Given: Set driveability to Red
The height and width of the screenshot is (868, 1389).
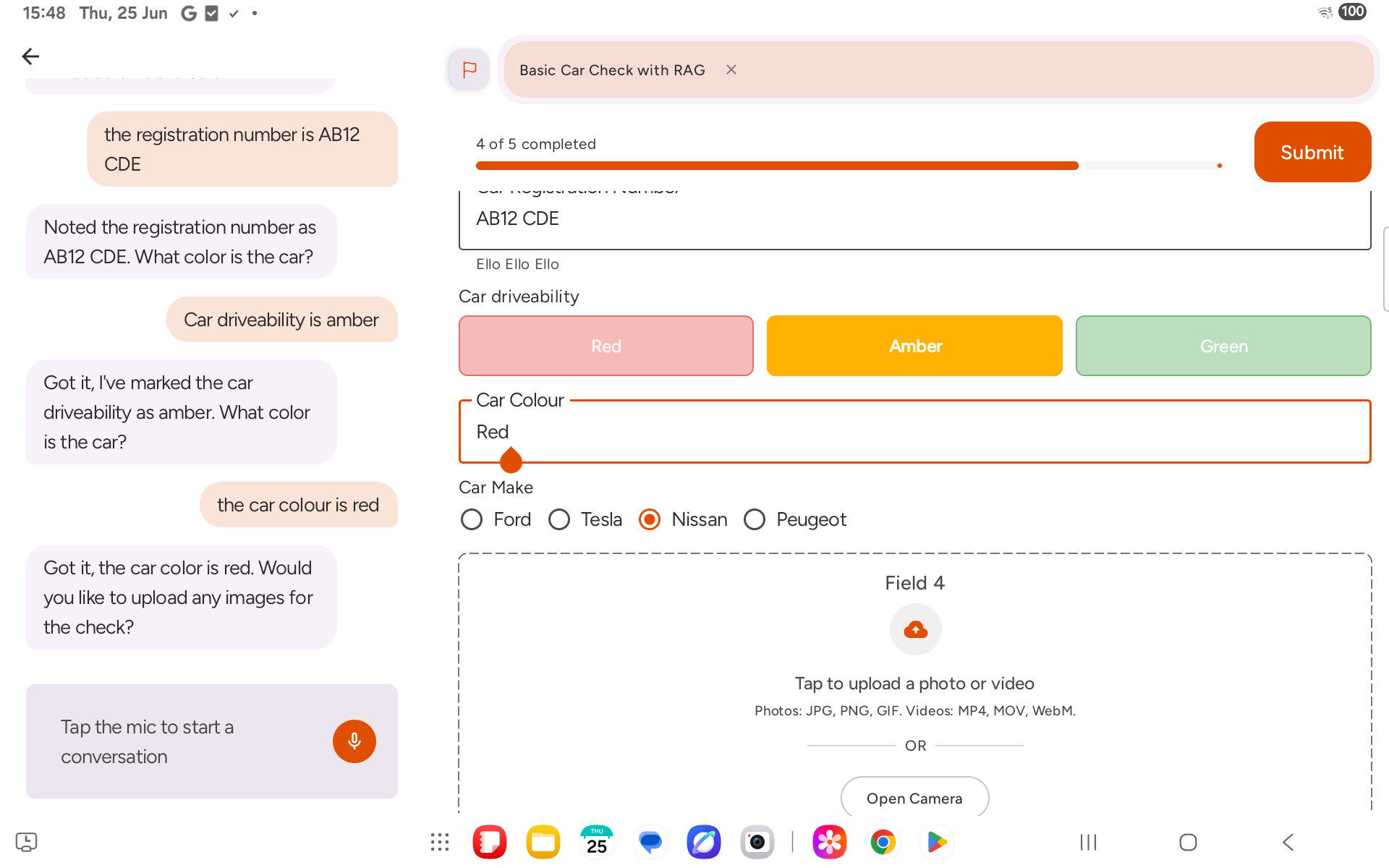Looking at the screenshot, I should pyautogui.click(x=606, y=346).
